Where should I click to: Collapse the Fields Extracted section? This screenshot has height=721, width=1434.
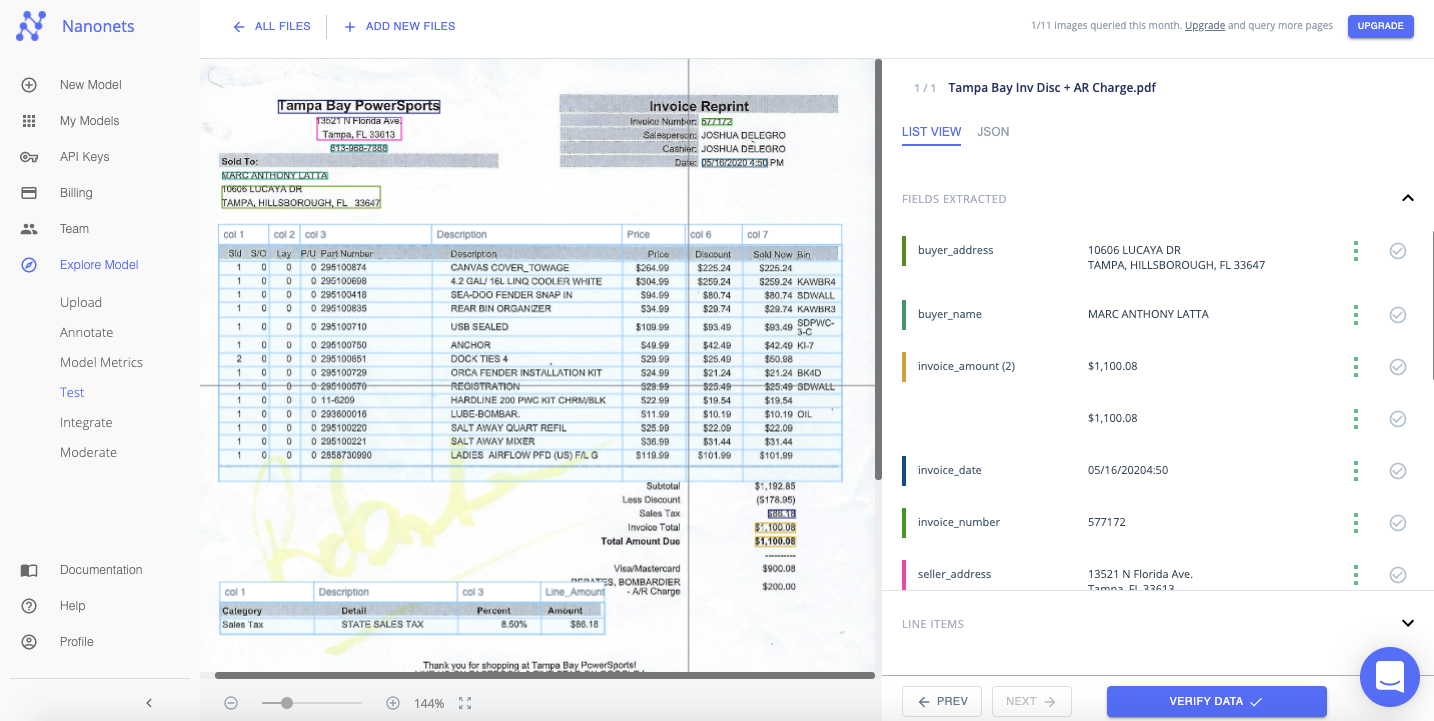click(x=1408, y=198)
